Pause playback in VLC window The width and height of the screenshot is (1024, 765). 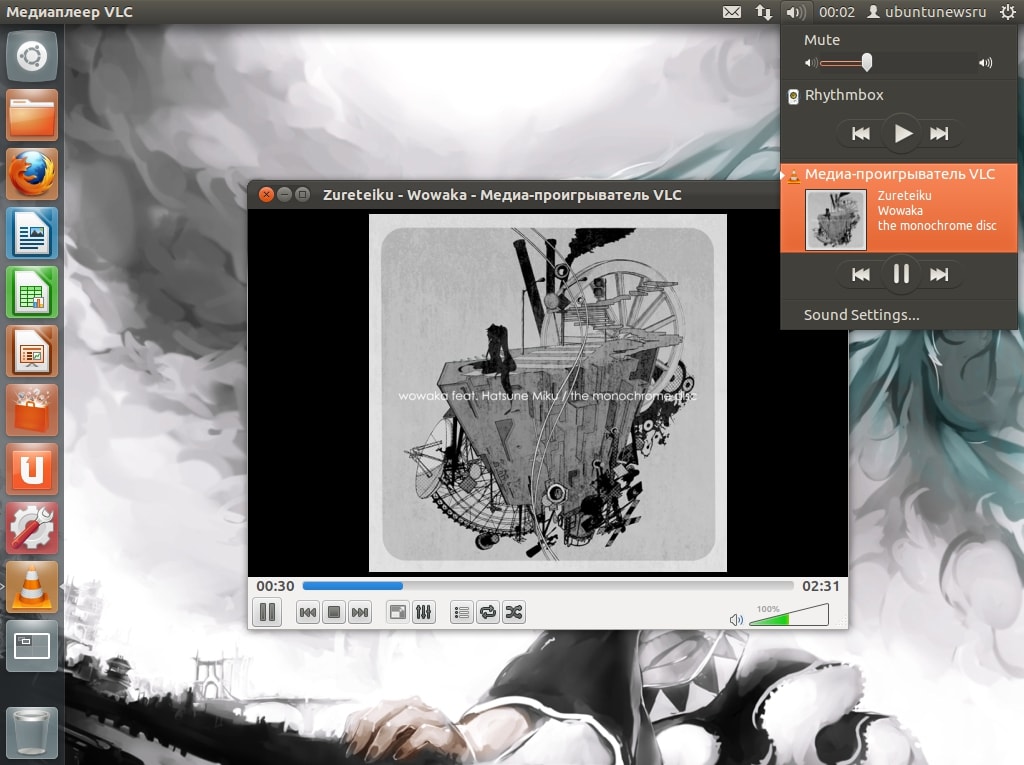click(267, 612)
